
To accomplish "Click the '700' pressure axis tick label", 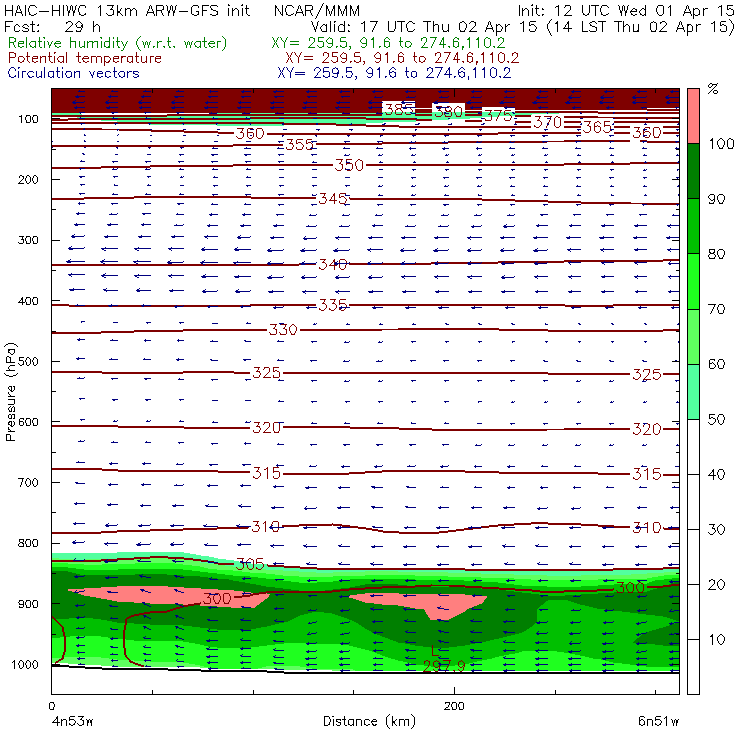I will pos(28,483).
